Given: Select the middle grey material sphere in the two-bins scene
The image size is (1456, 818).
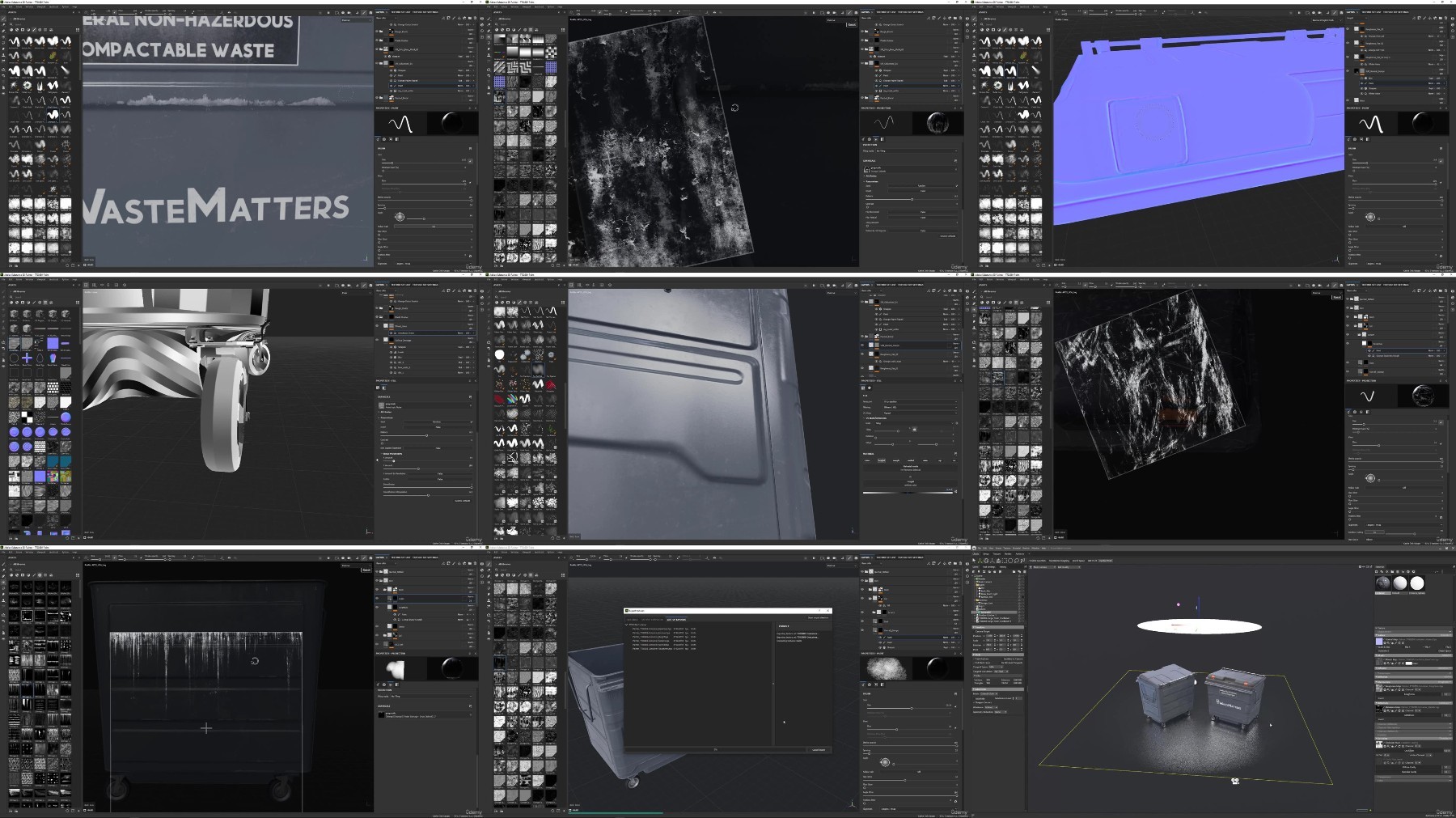Looking at the screenshot, I should [1400, 583].
